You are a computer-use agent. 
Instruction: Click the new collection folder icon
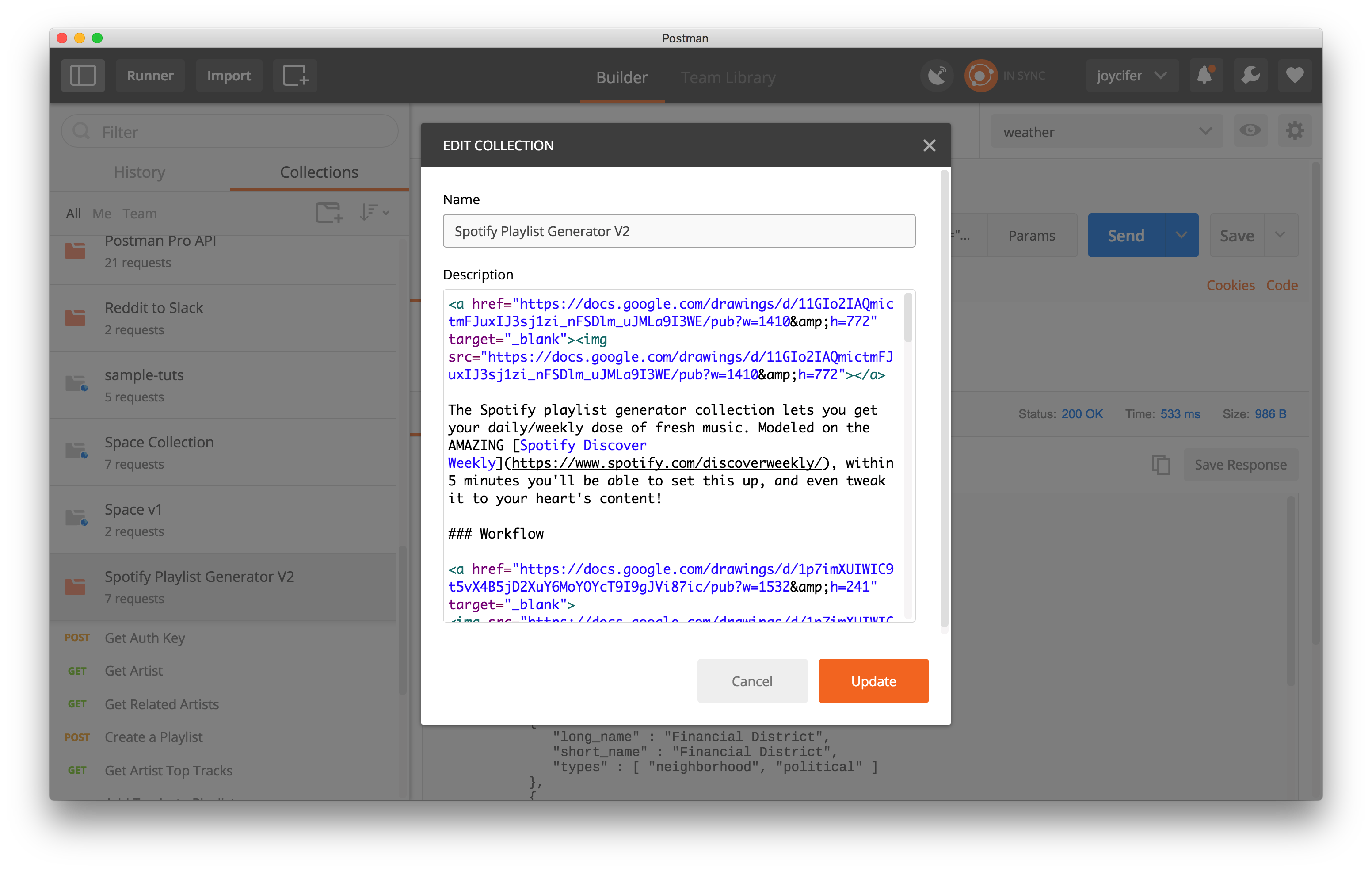329,213
